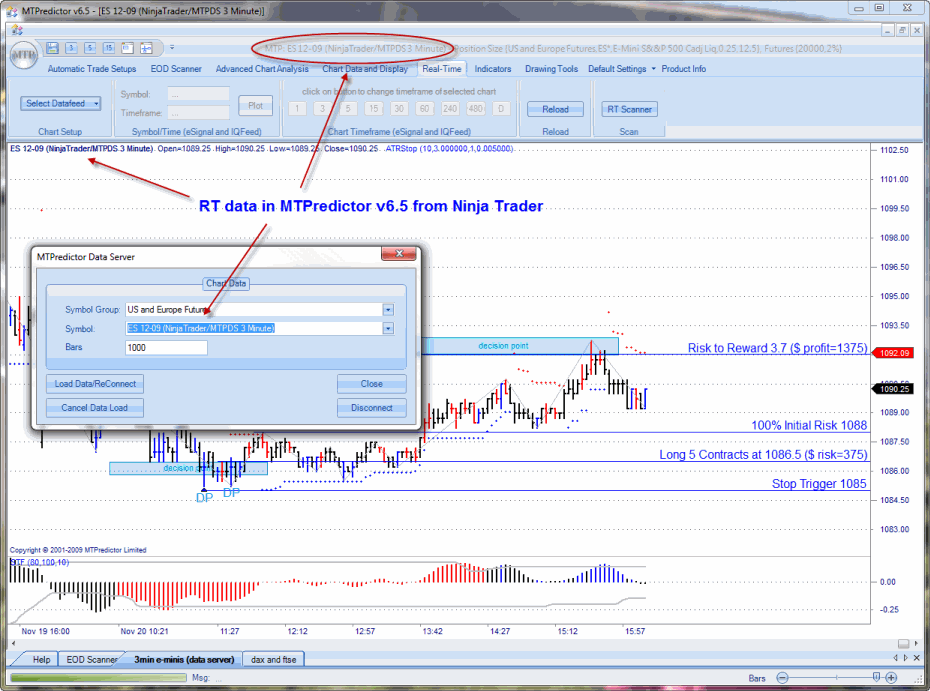Screen dimensions: 930x691
Task: Select the 60 minute timeframe button
Action: coord(425,109)
